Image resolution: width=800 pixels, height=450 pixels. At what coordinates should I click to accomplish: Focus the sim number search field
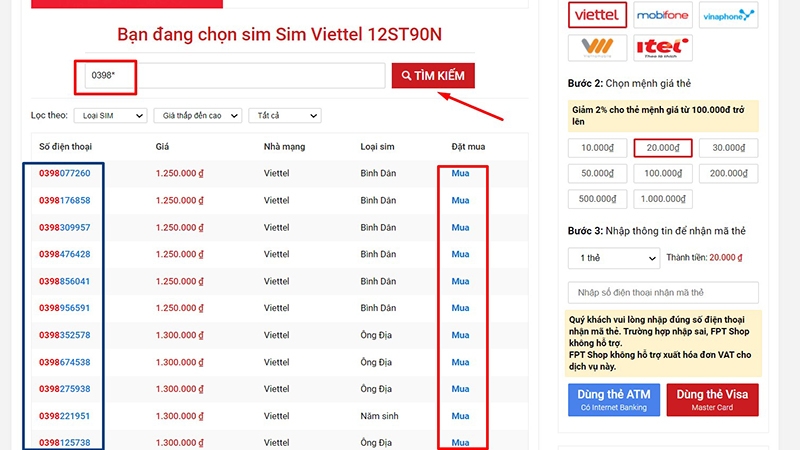pos(235,76)
